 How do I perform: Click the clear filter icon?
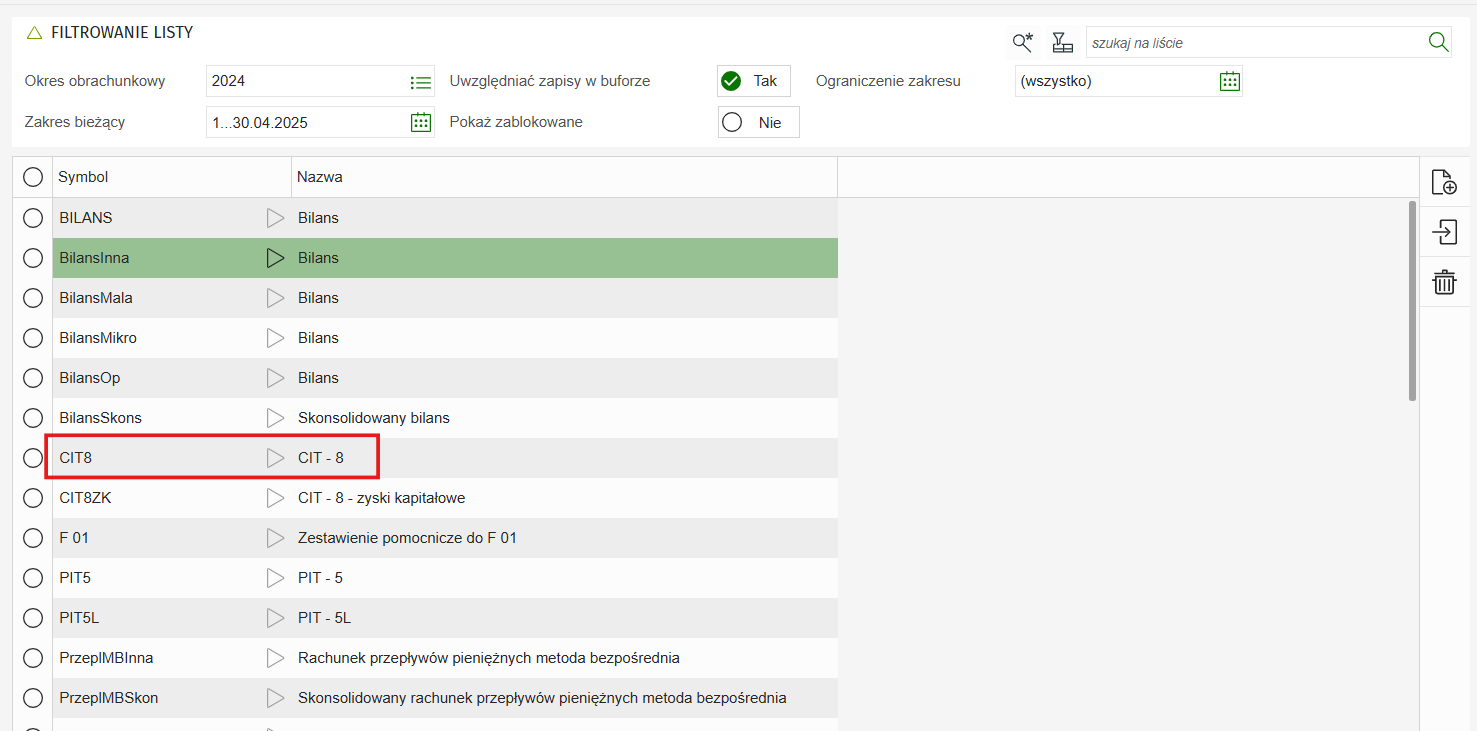coord(1062,42)
